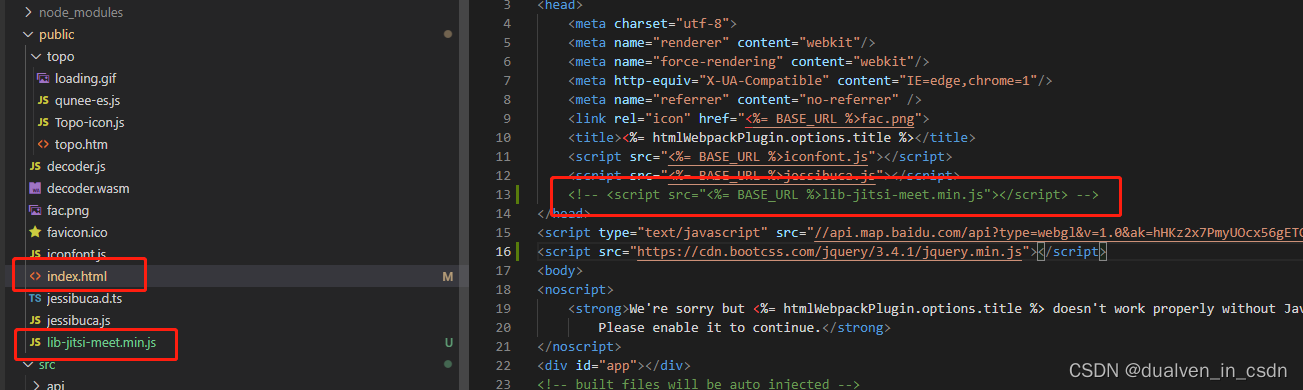Click the meta renderer webkit line
The width and height of the screenshot is (1303, 390).
coord(722,42)
